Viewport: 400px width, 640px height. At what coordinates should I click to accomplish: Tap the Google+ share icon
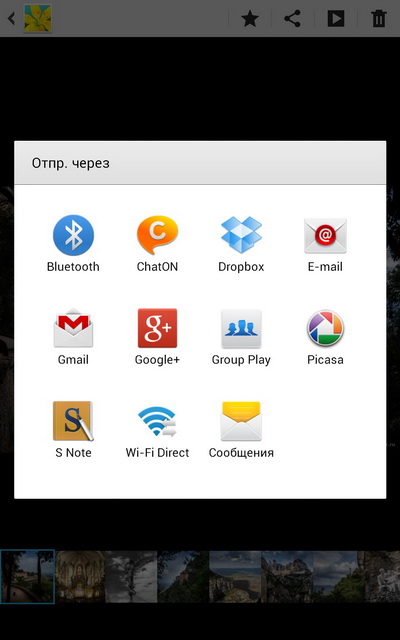(x=157, y=336)
